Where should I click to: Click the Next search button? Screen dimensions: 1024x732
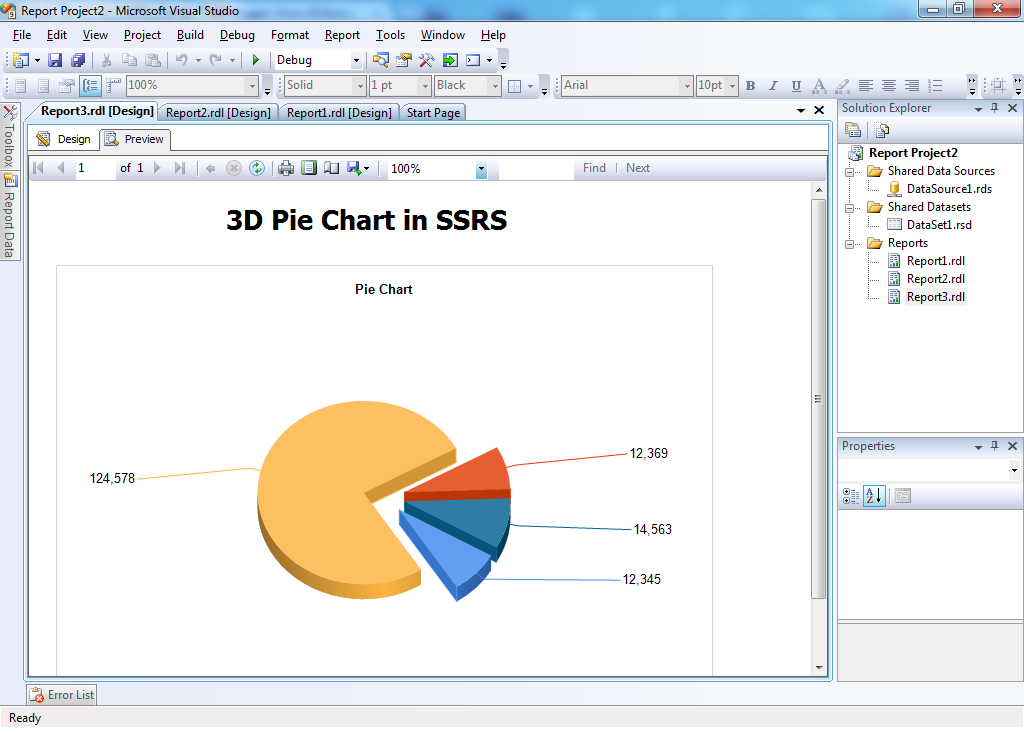click(637, 167)
